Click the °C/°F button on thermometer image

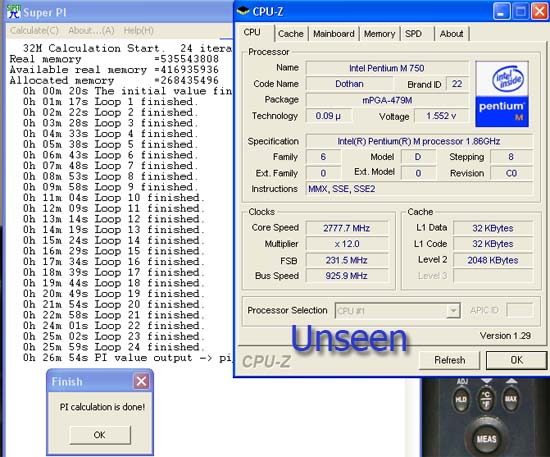pos(486,399)
